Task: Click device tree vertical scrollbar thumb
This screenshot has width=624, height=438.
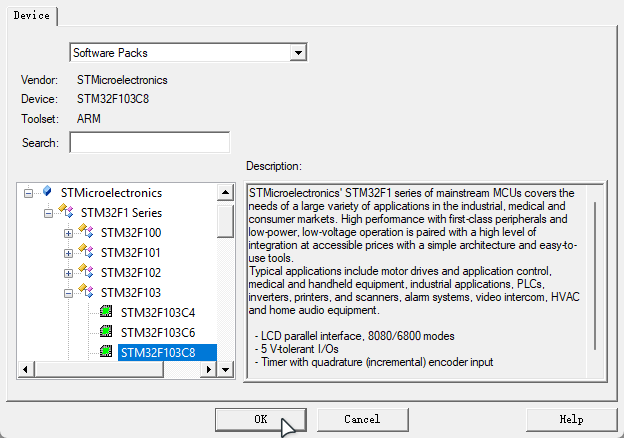Action: 225,221
